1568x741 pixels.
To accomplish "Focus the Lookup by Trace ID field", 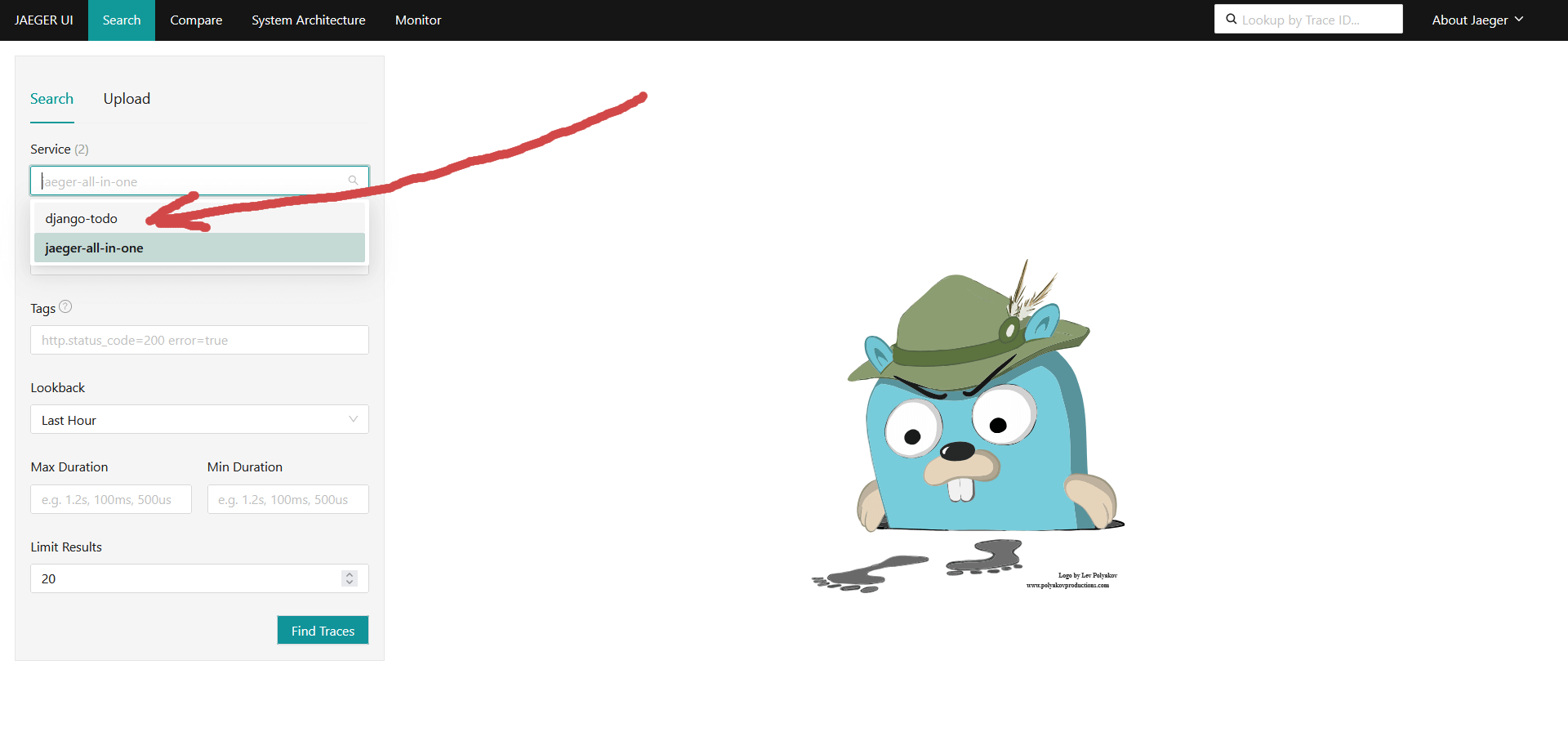I will tap(1308, 20).
